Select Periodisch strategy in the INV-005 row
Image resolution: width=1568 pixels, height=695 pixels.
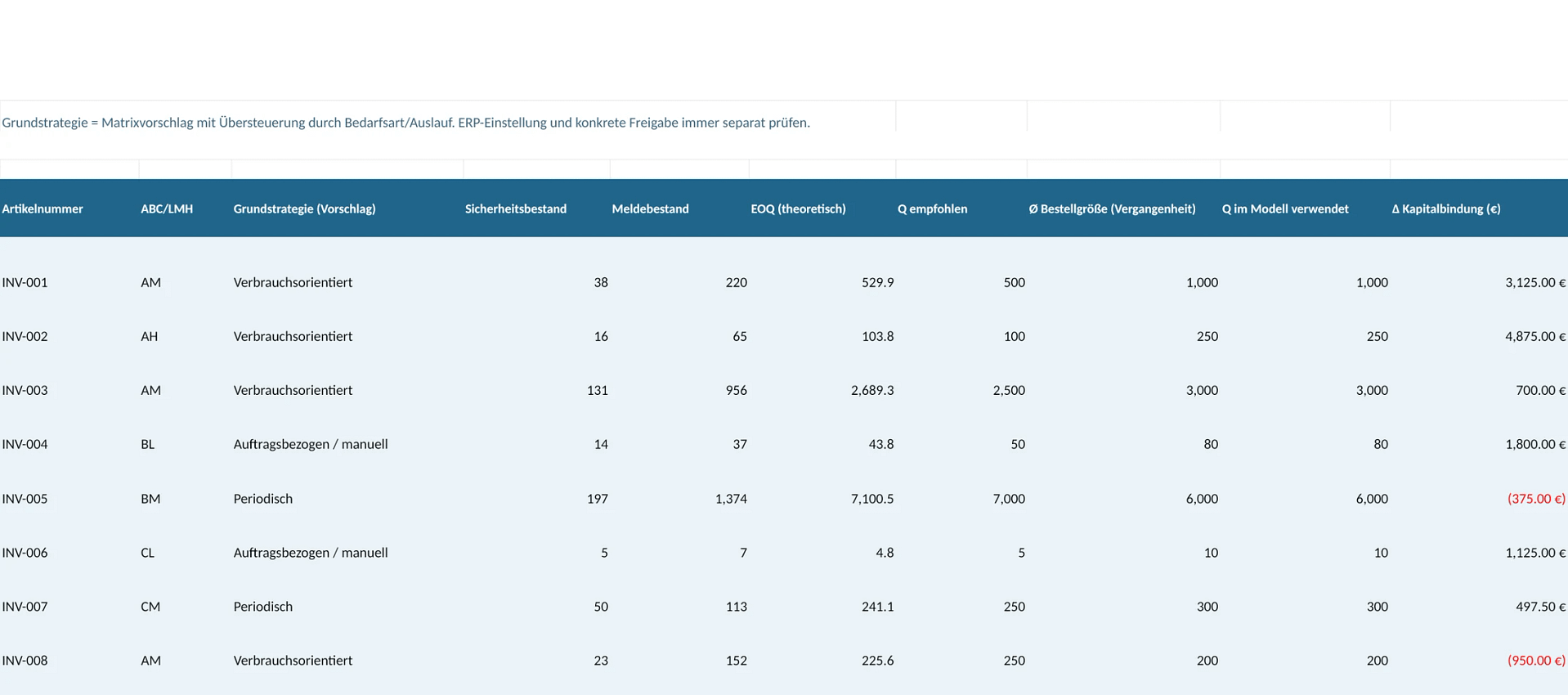coord(262,499)
